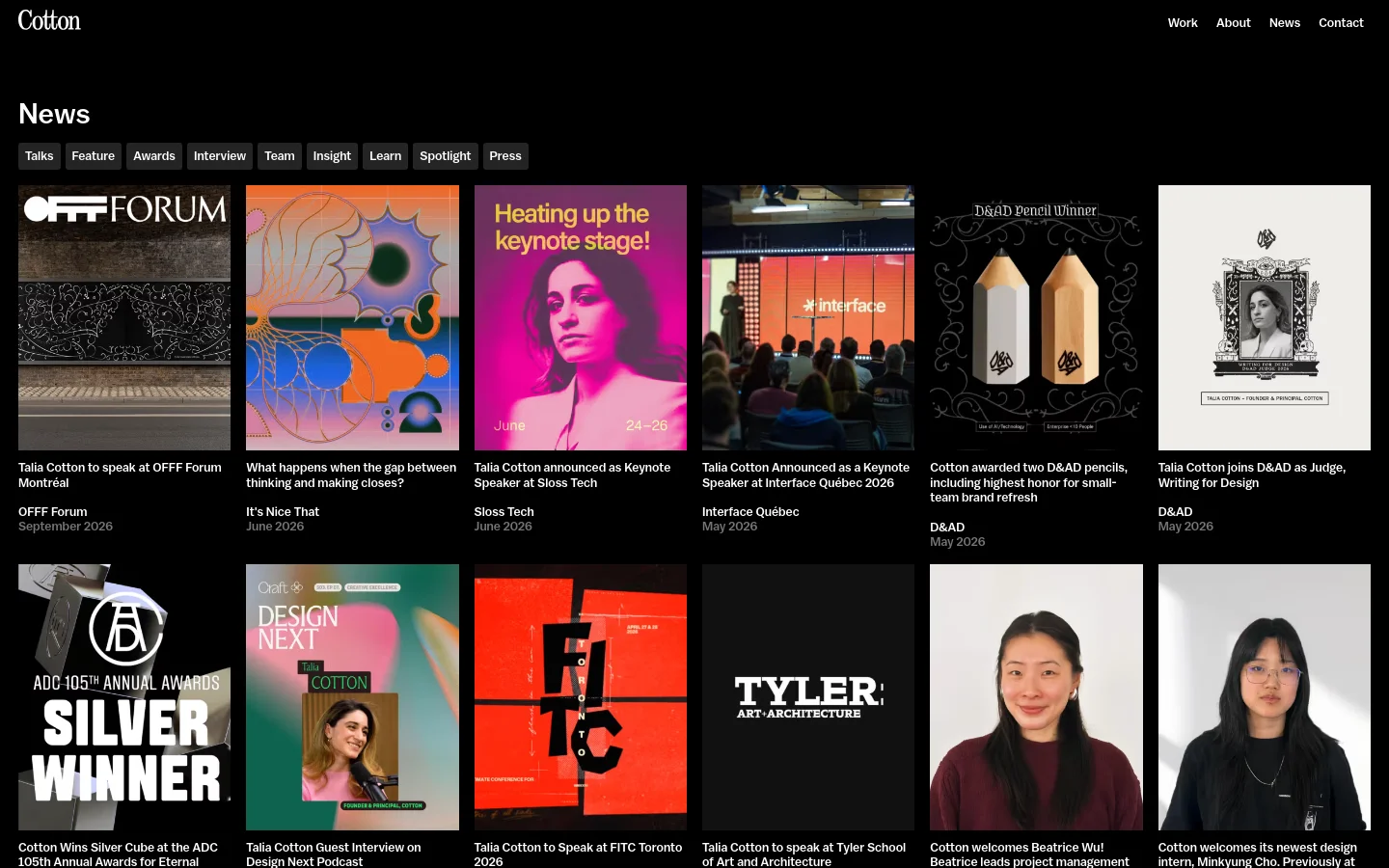This screenshot has width=1389, height=868.
Task: Filter news by Feature tag
Action: (94, 156)
